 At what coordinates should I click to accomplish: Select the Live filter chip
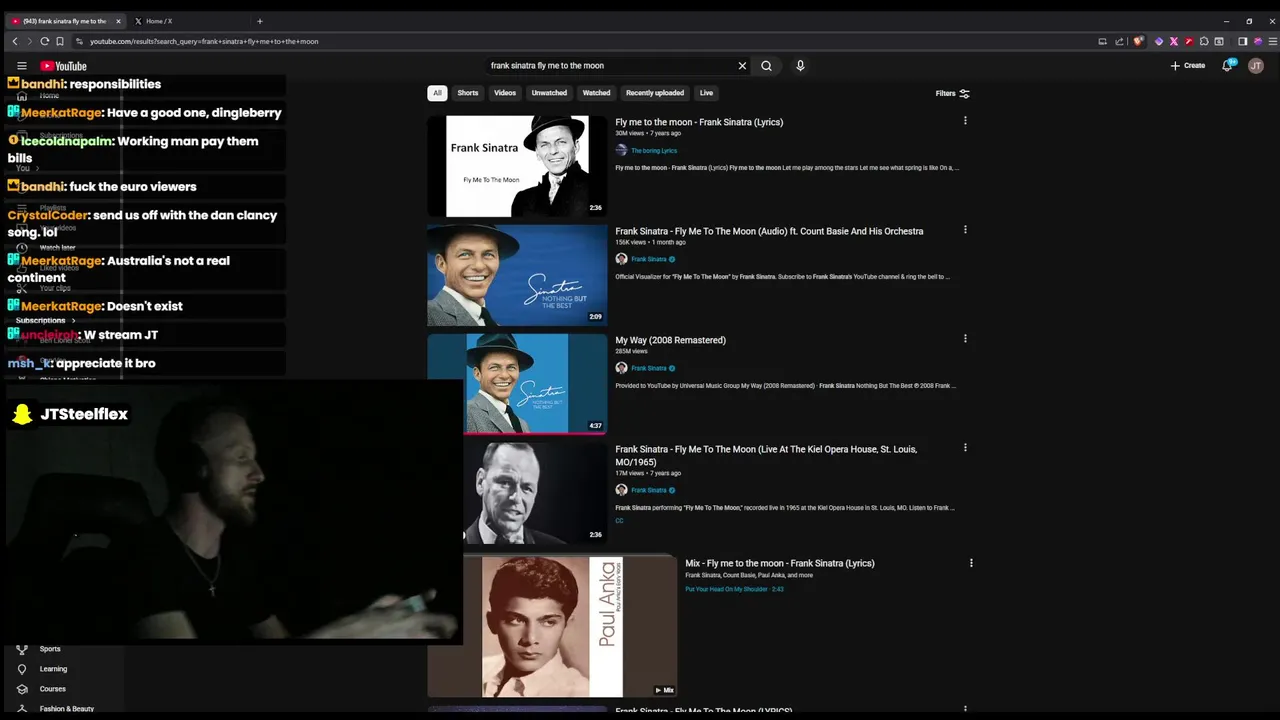pos(706,93)
